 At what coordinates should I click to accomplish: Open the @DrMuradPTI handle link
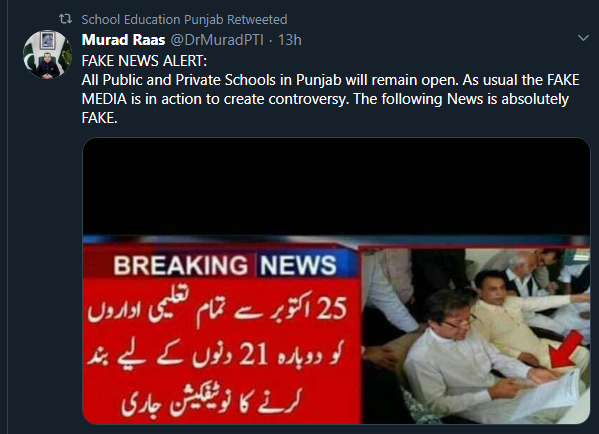click(217, 40)
